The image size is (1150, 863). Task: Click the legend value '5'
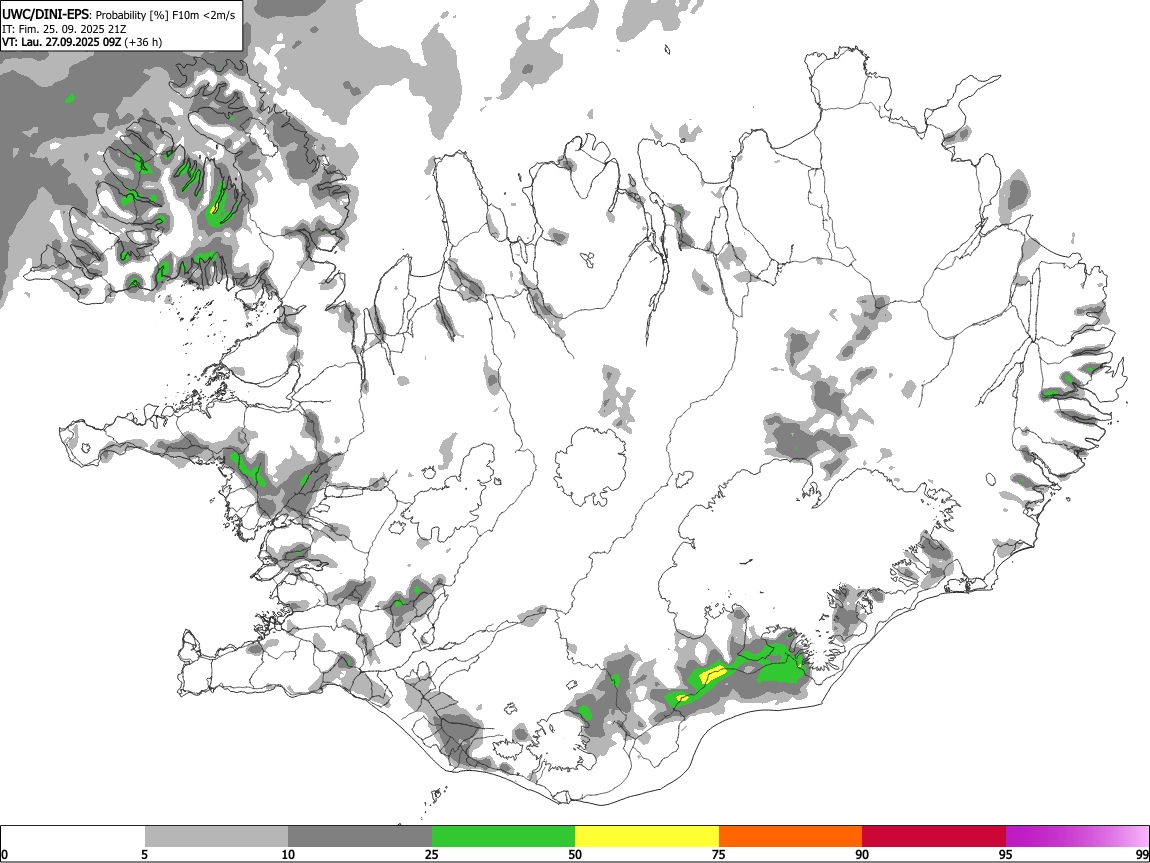pos(144,854)
